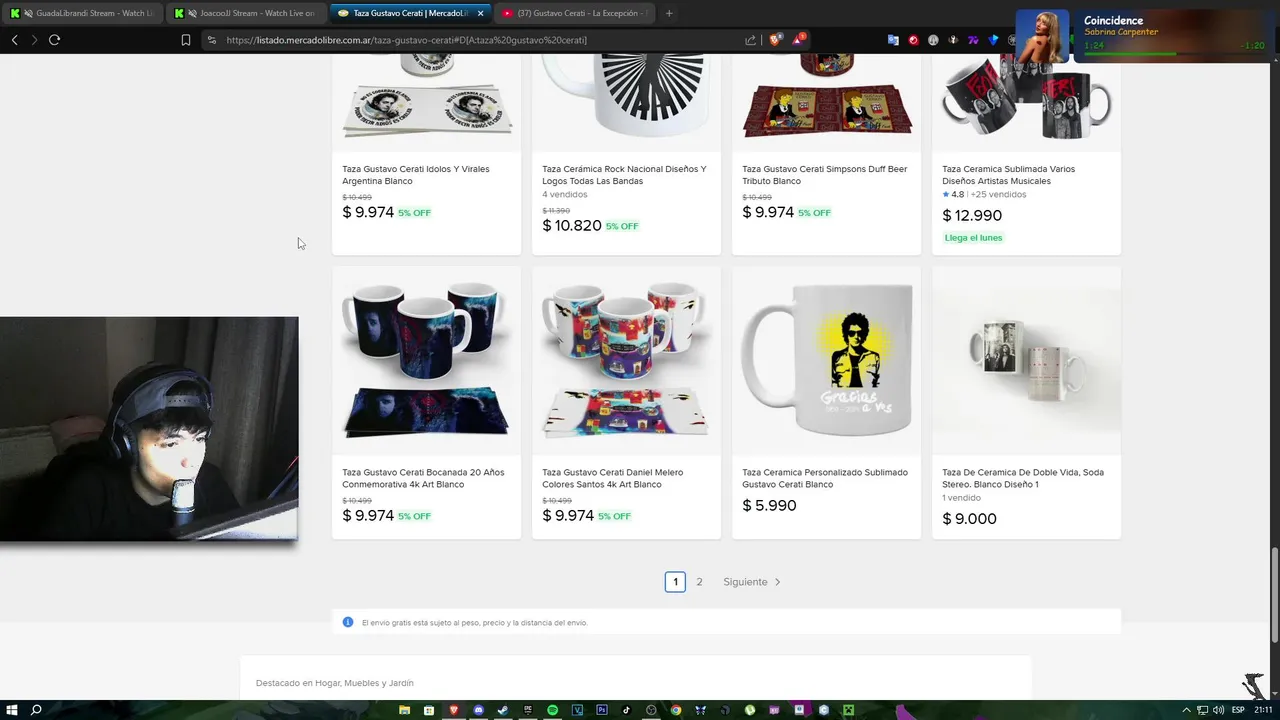The width and height of the screenshot is (1280, 720).
Task: Click the Windows Start button
Action: [10, 710]
